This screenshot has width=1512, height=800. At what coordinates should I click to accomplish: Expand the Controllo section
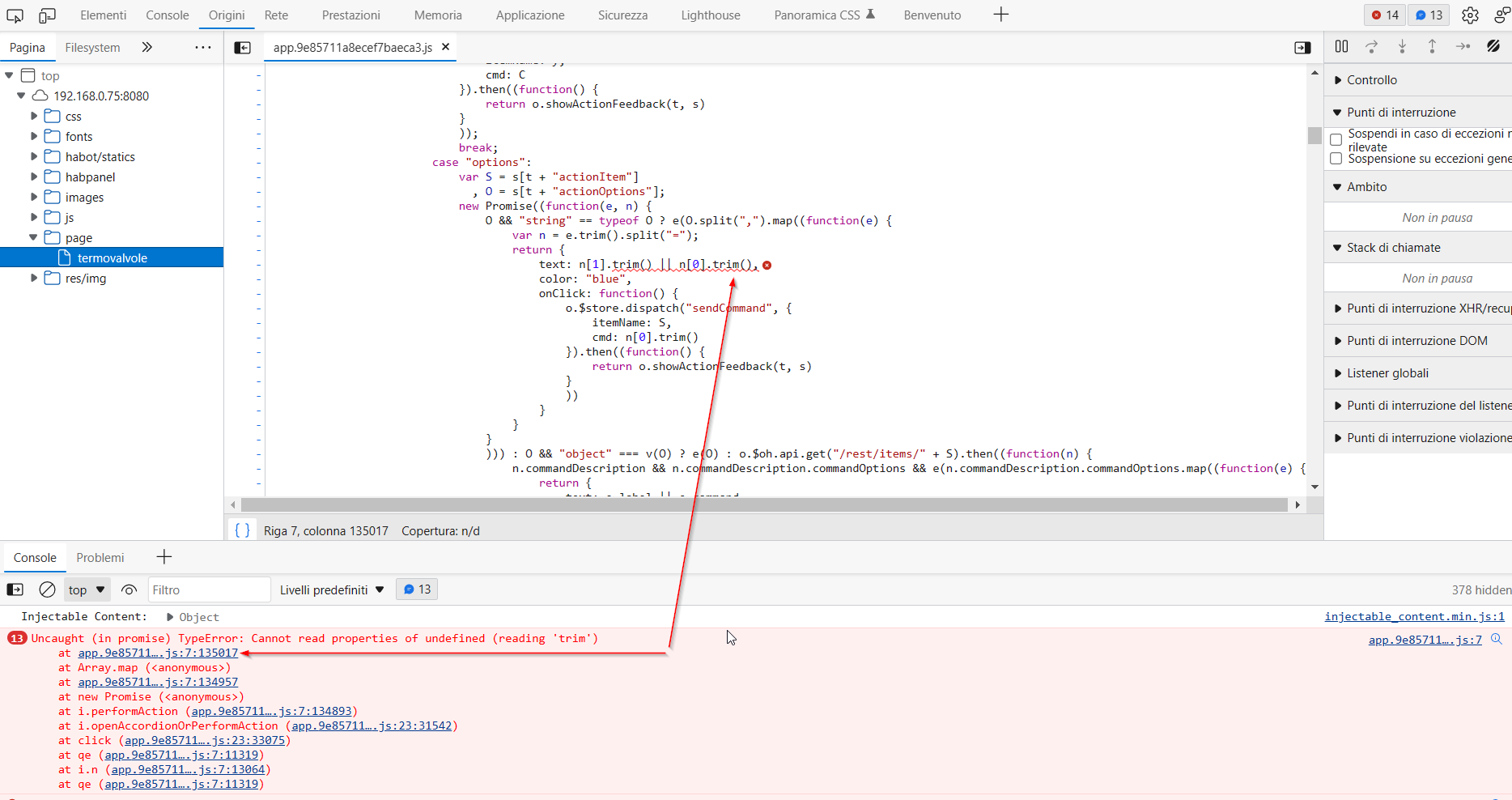click(x=1371, y=80)
